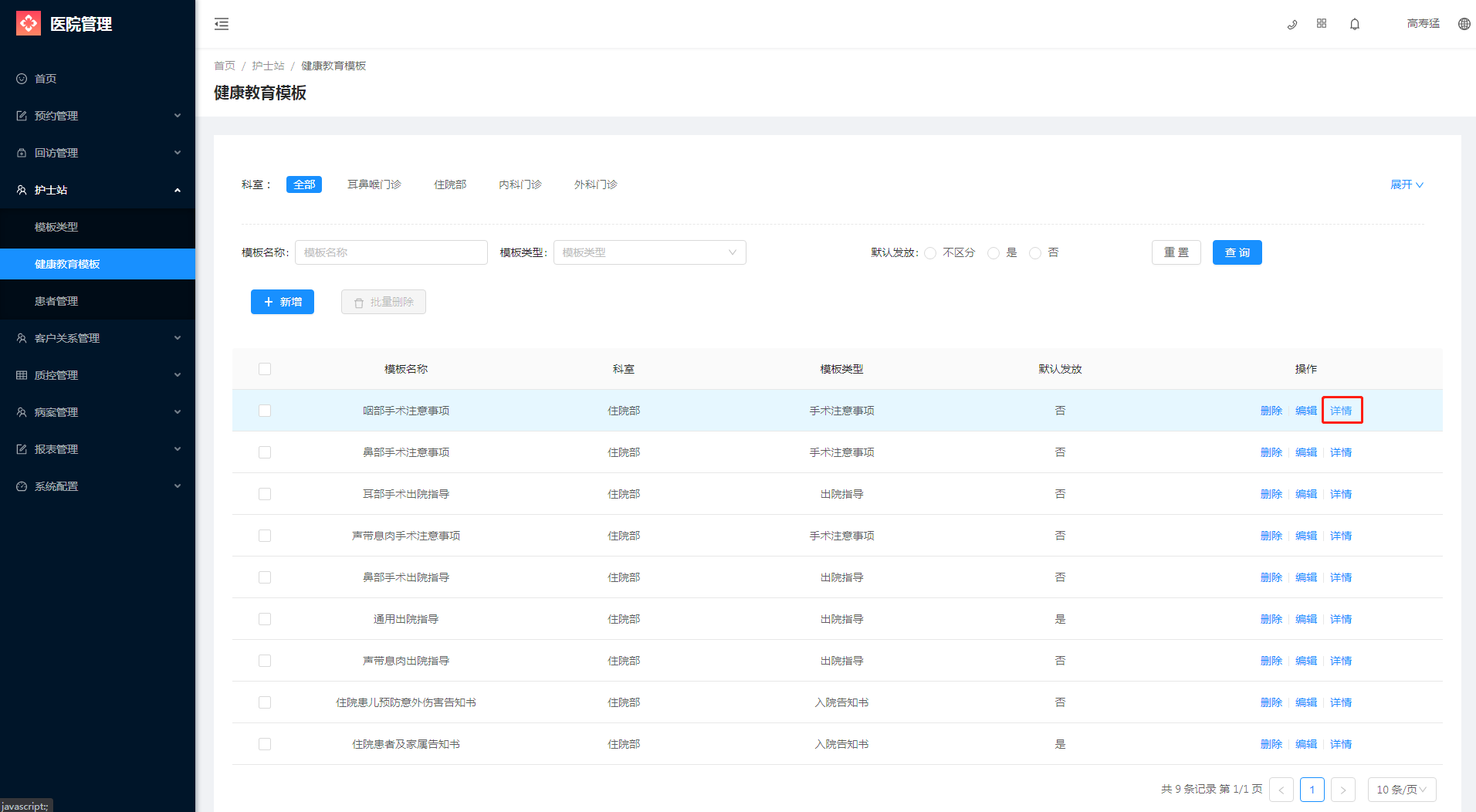Go to next page arrow
The width and height of the screenshot is (1476, 812).
pos(1343,790)
